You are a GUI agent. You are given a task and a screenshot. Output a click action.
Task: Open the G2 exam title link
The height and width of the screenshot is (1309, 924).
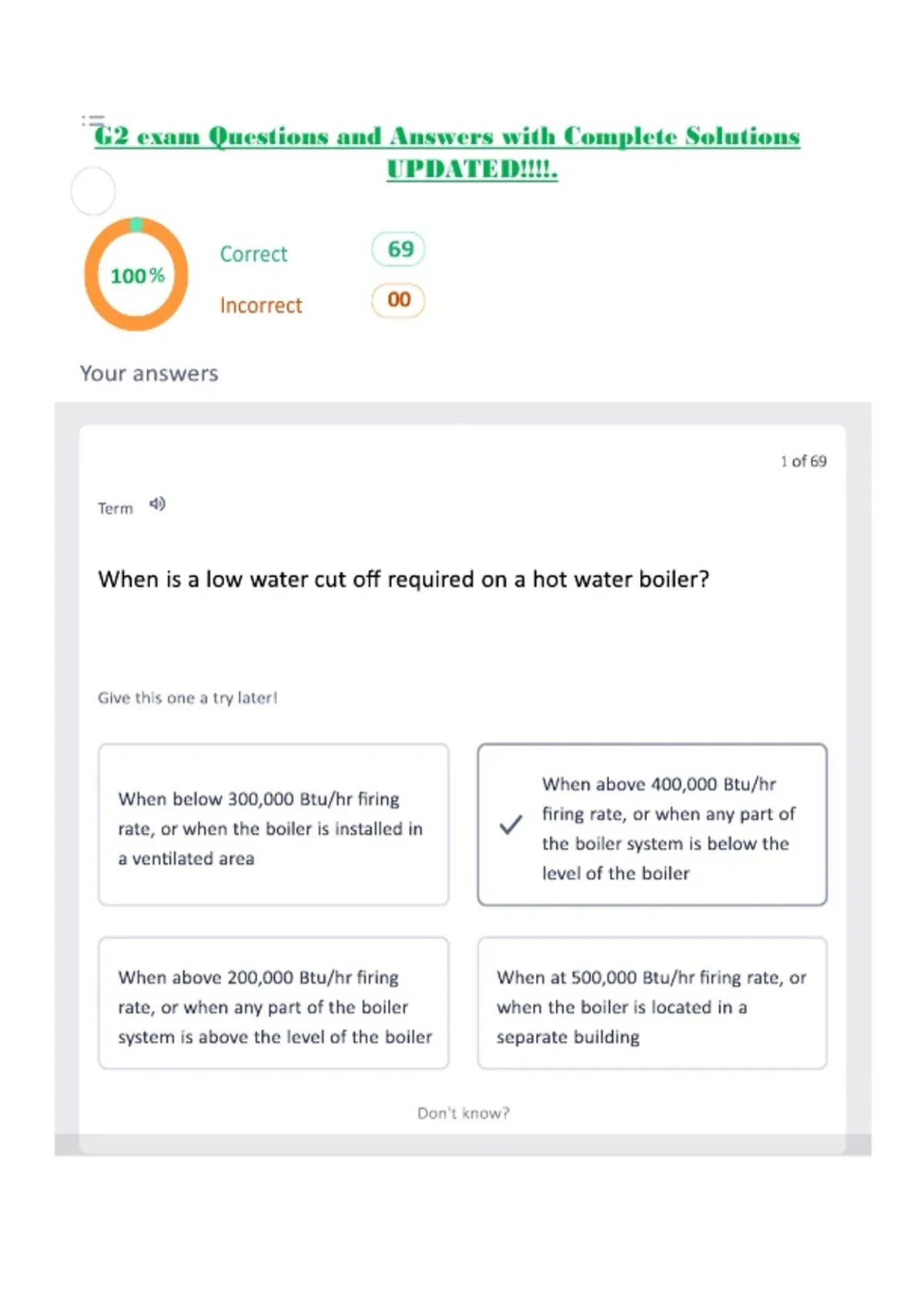tap(447, 152)
